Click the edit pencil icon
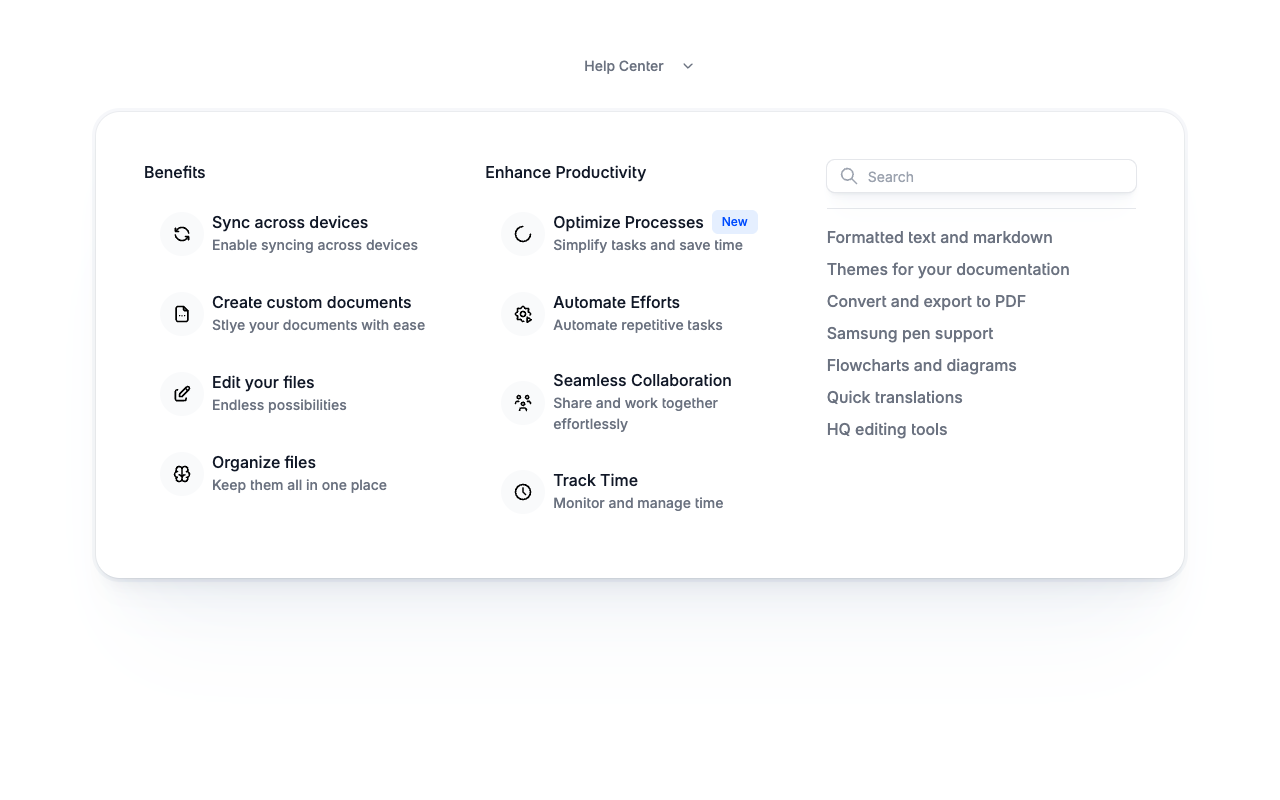This screenshot has height=800, width=1280. pyautogui.click(x=182, y=394)
